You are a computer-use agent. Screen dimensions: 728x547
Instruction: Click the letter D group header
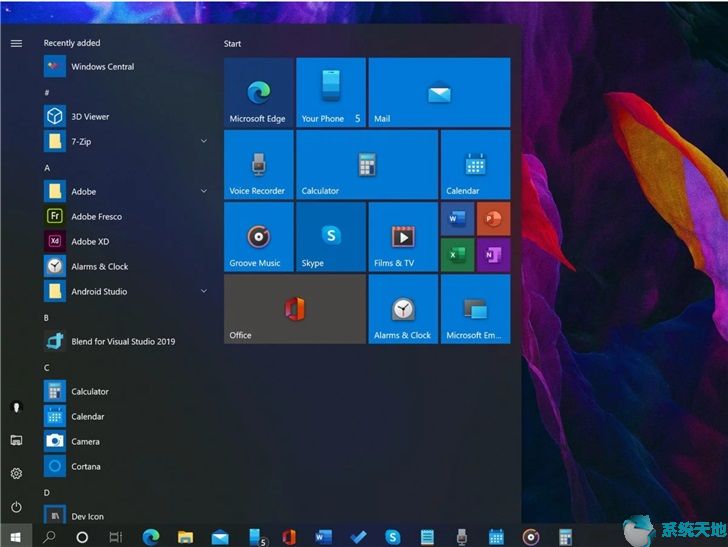(47, 492)
